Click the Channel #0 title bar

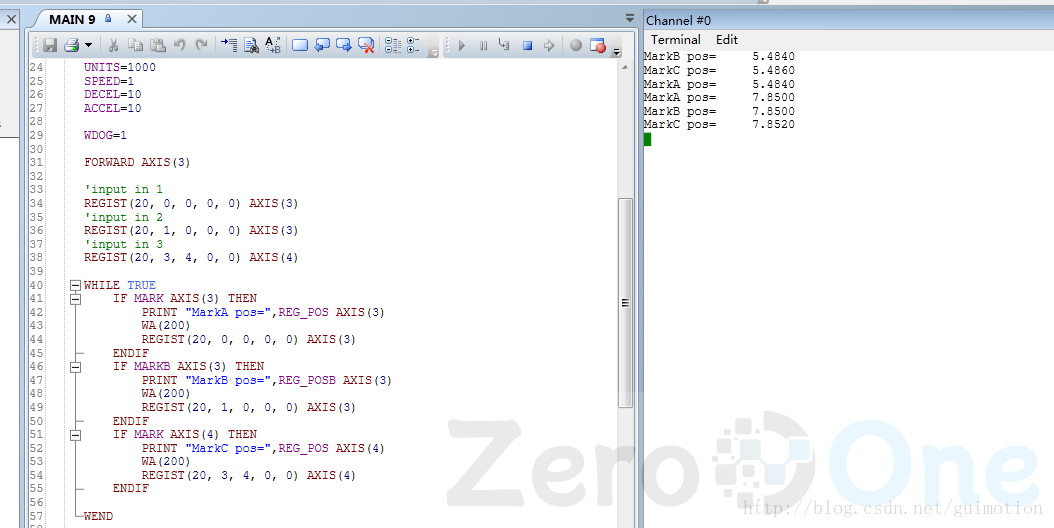[x=848, y=20]
